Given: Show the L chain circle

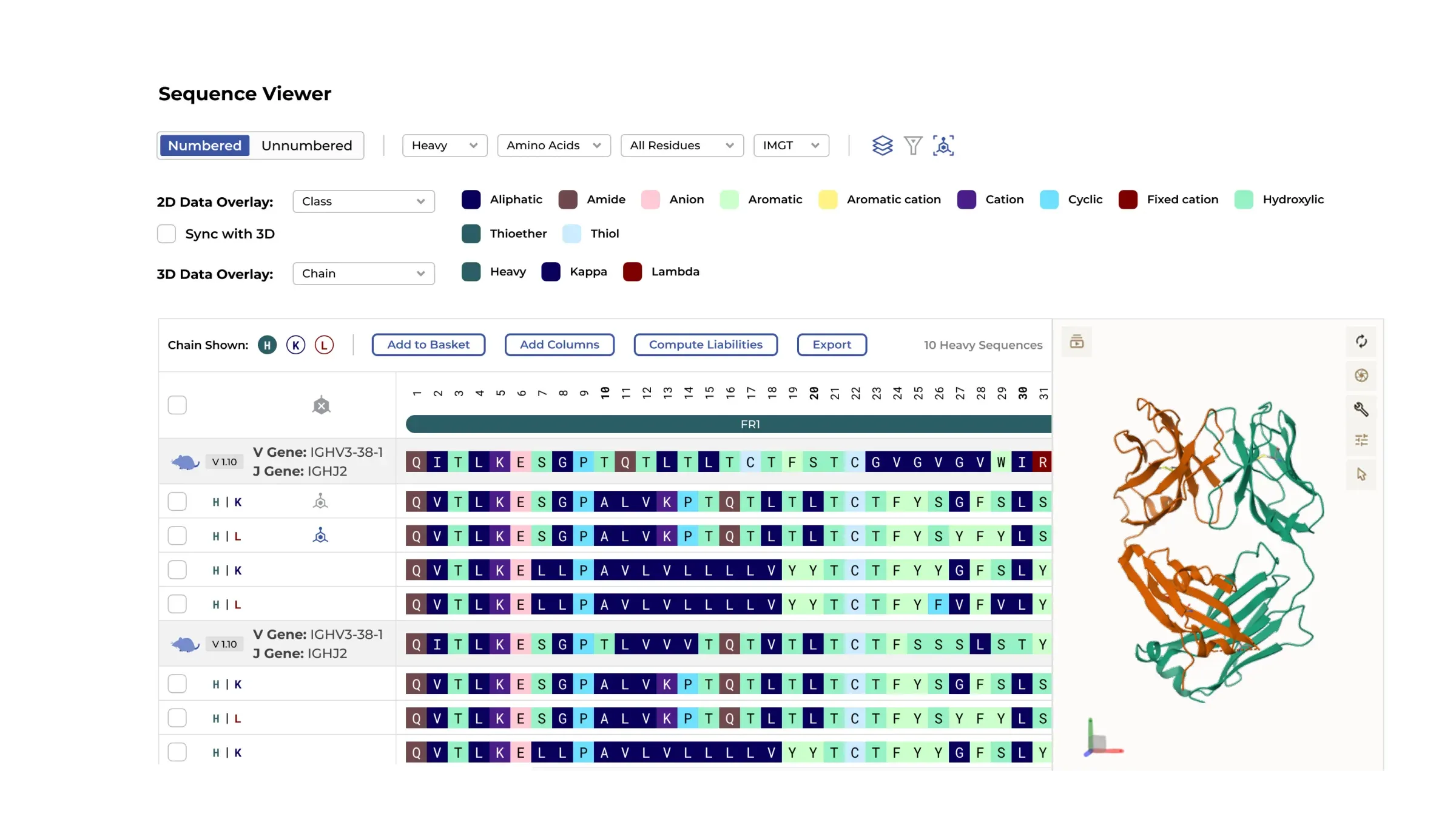Looking at the screenshot, I should point(325,345).
